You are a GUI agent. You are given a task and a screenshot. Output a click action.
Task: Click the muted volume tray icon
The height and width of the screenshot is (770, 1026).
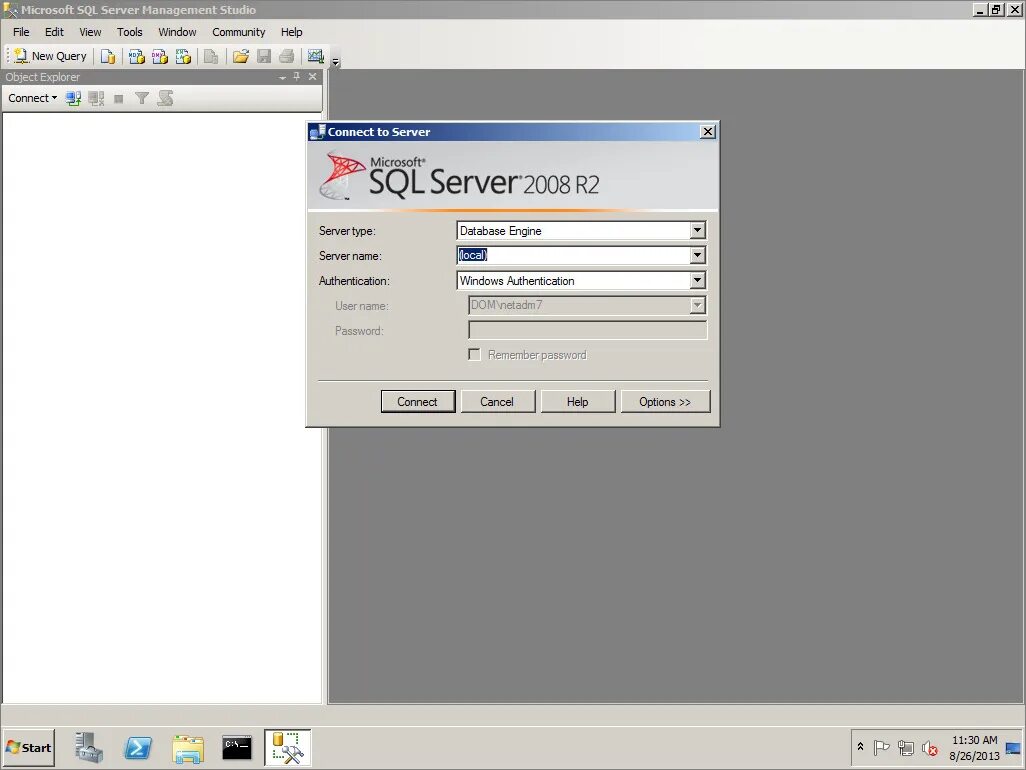930,748
